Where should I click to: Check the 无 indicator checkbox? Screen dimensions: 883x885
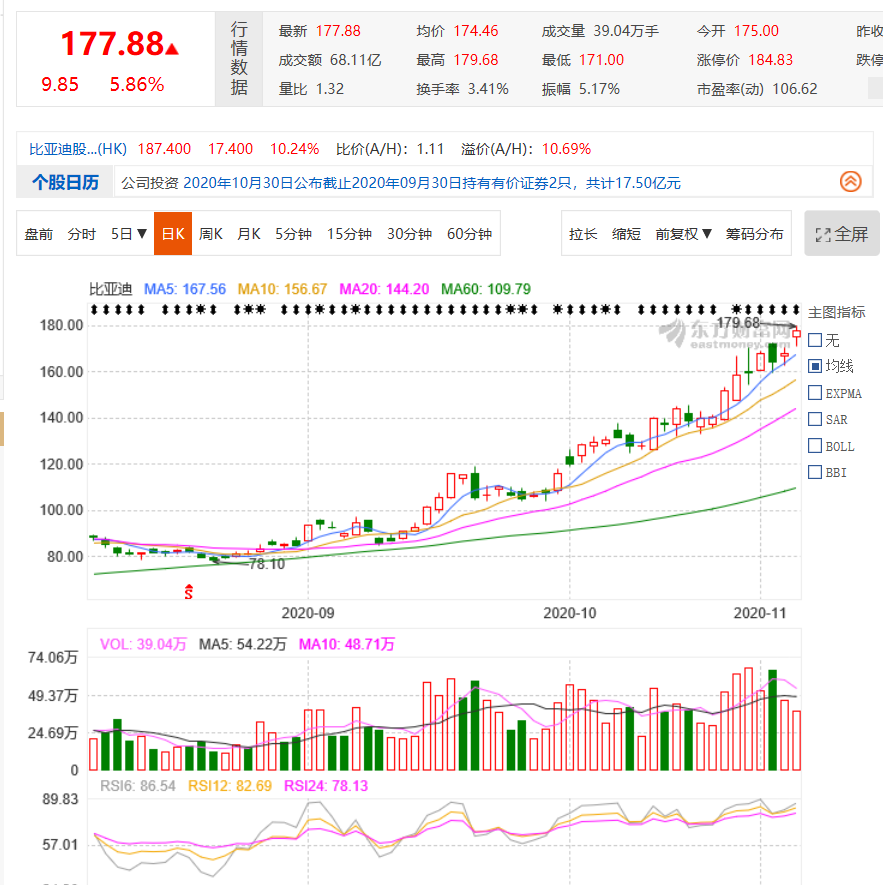click(x=815, y=340)
